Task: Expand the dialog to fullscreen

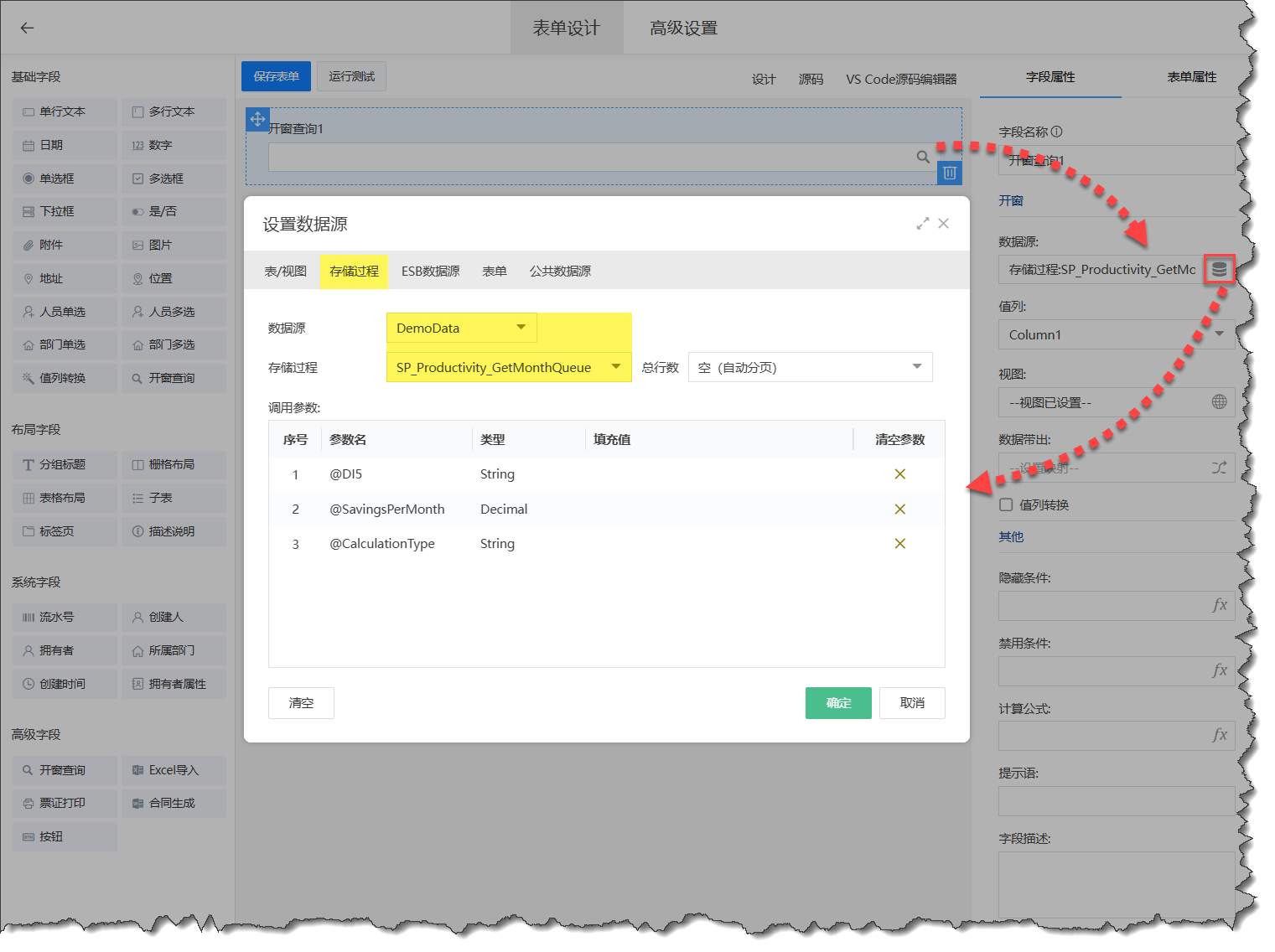Action: pyautogui.click(x=922, y=224)
